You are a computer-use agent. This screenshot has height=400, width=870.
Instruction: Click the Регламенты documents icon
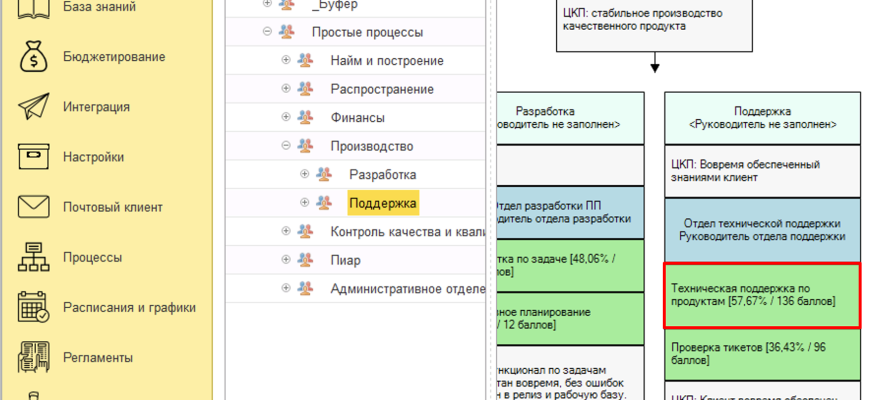pyautogui.click(x=34, y=357)
